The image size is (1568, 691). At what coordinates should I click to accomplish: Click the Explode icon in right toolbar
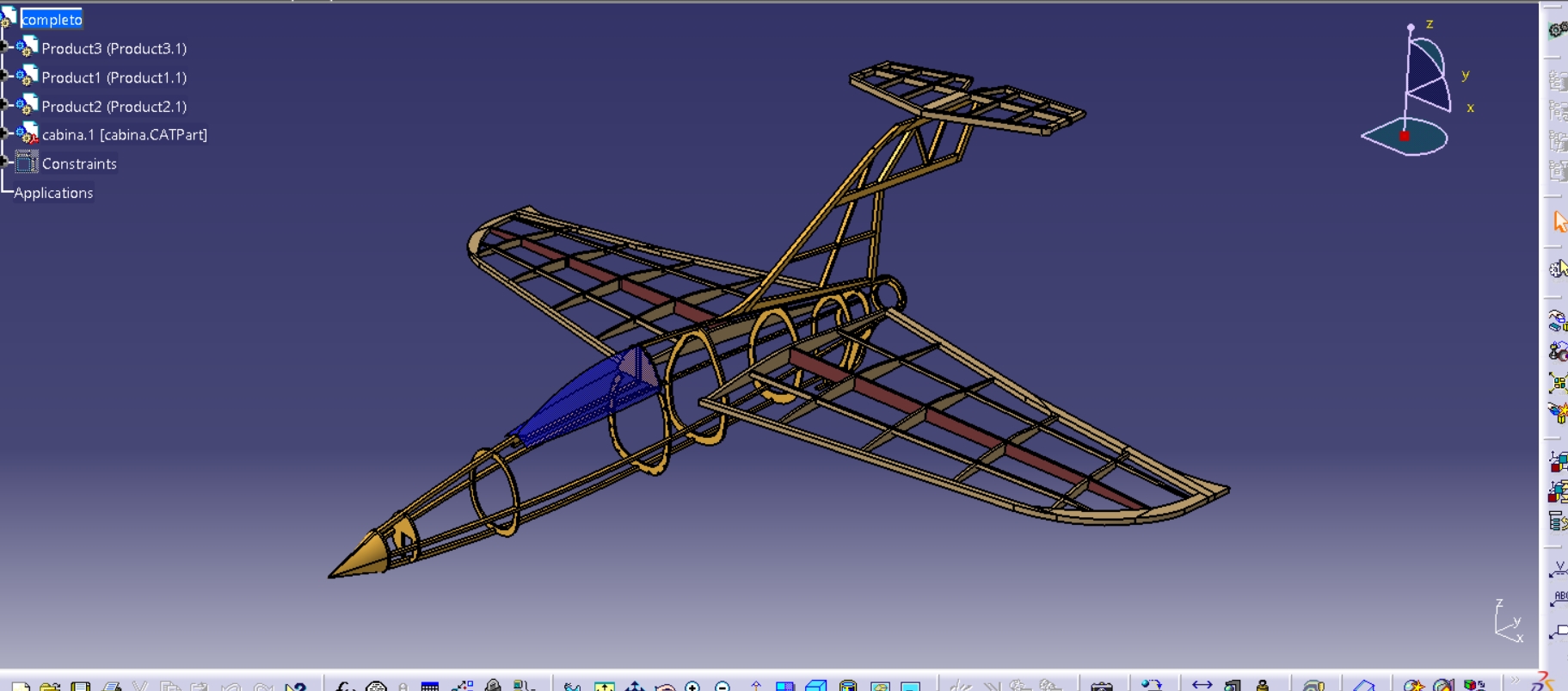1558,382
